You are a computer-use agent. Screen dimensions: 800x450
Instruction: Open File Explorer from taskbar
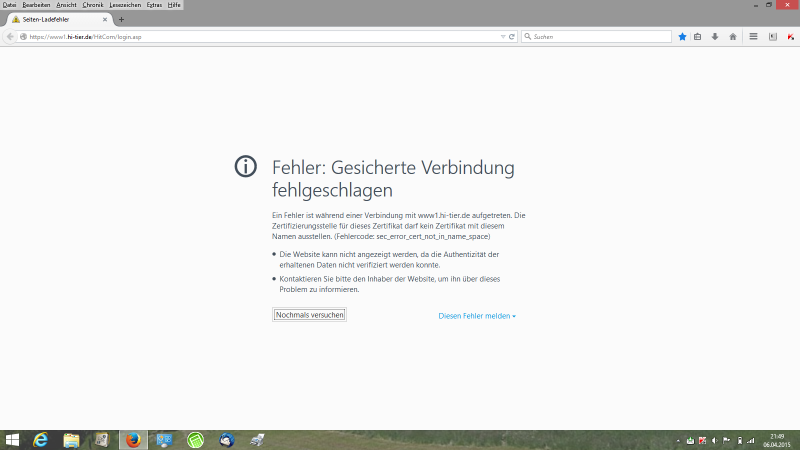tap(71, 440)
